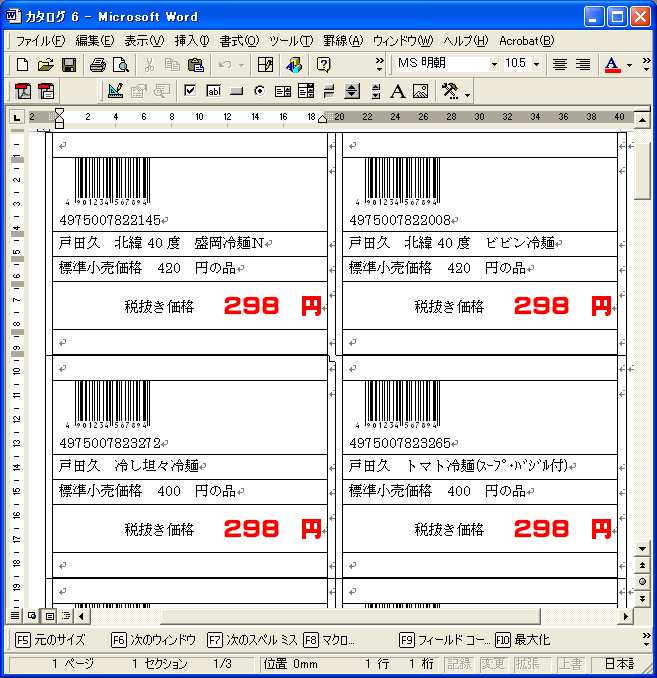Viewport: 657px width, 678px height.
Task: Open an existing file with folder icon
Action: [x=45, y=65]
